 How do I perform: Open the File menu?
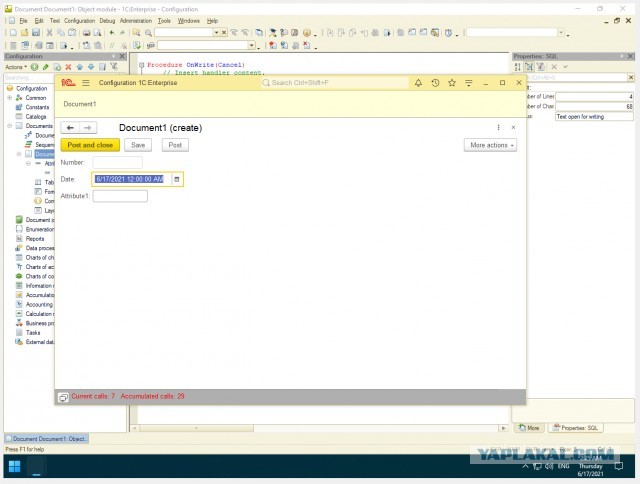[23, 21]
